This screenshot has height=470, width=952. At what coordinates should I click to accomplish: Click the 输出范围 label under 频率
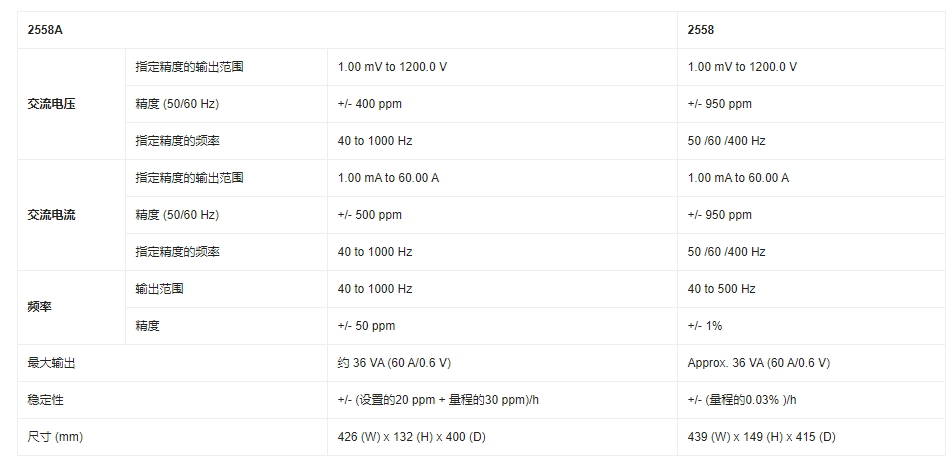point(159,289)
